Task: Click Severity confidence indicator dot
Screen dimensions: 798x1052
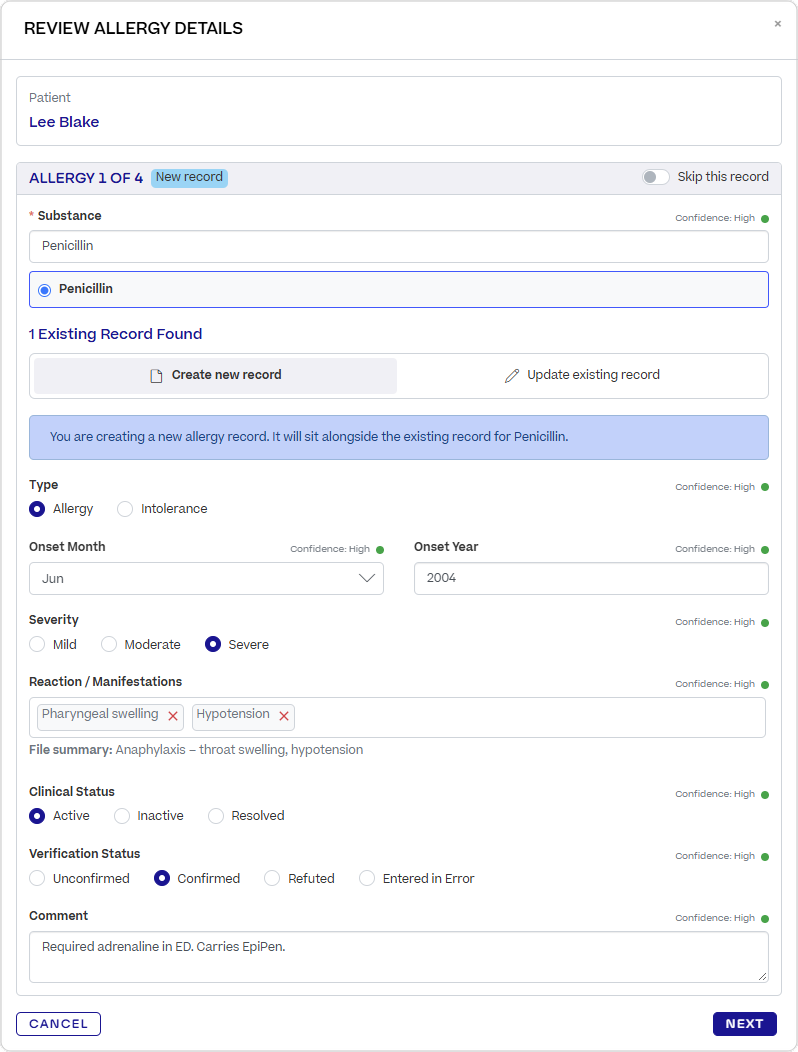Action: click(x=764, y=623)
